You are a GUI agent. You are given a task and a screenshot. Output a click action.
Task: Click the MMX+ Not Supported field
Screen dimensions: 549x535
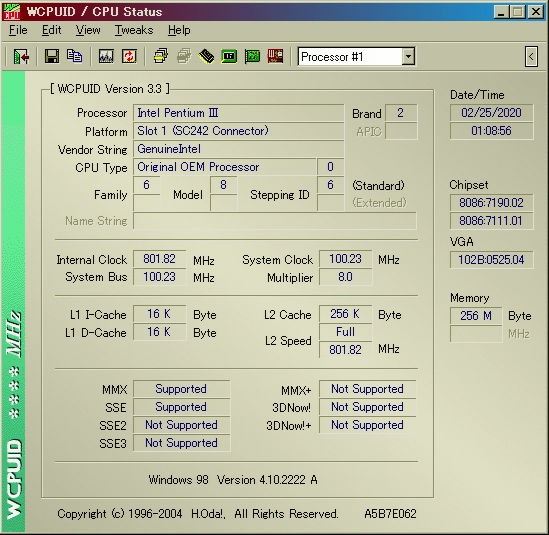[x=368, y=389]
